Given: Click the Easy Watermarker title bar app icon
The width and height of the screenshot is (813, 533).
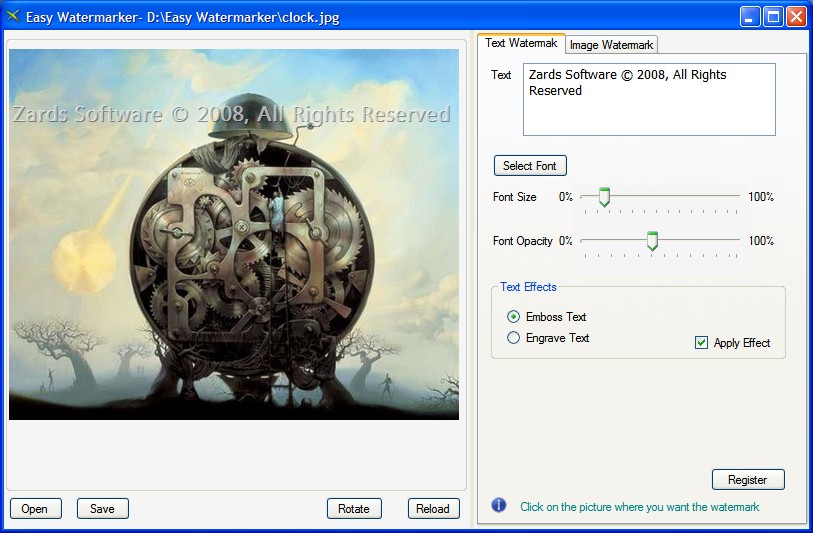Looking at the screenshot, I should [13, 16].
